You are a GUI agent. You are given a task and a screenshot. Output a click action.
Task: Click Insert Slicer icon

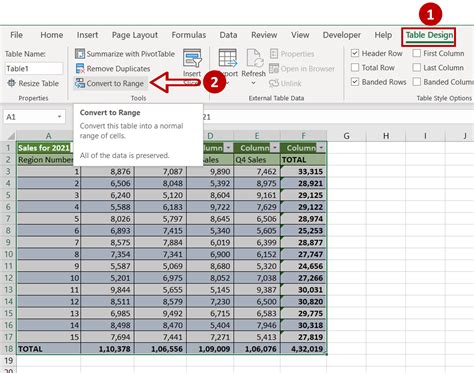coord(192,58)
